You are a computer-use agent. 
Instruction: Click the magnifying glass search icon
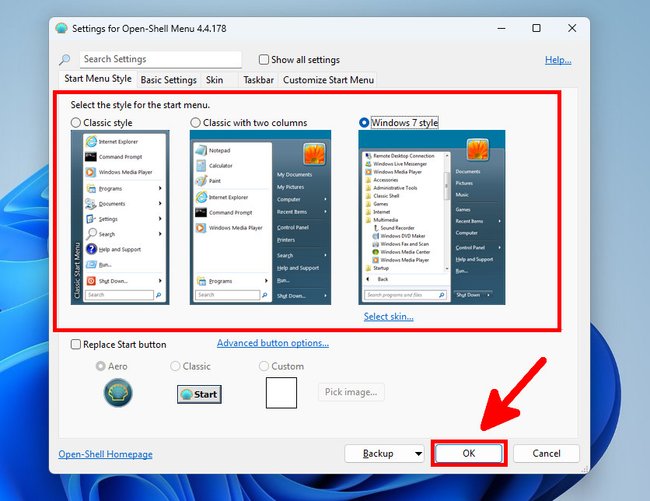(x=65, y=60)
